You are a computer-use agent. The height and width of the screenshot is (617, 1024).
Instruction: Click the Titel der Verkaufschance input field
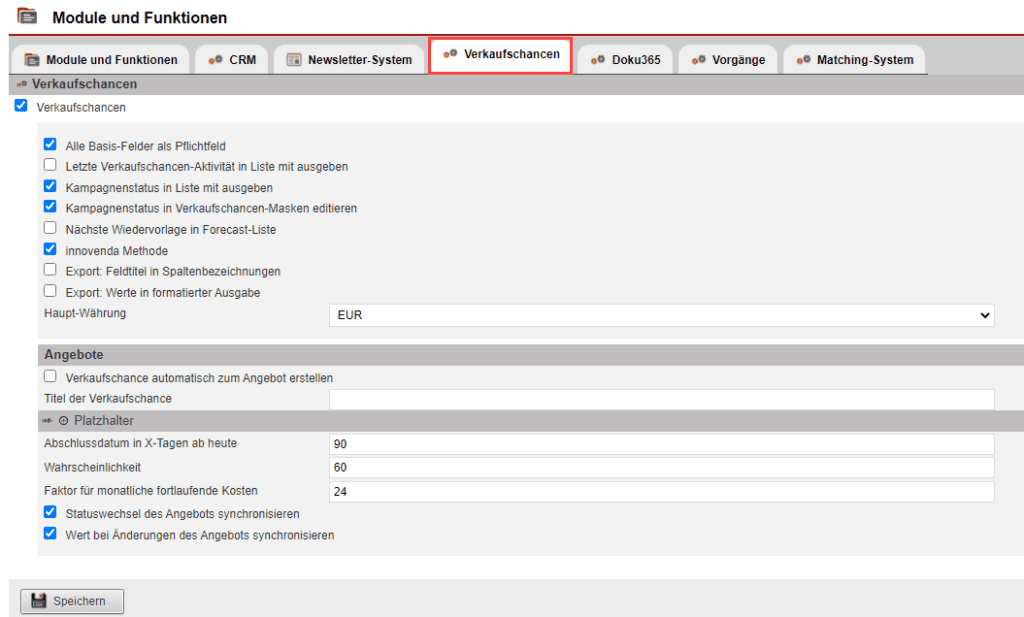660,399
